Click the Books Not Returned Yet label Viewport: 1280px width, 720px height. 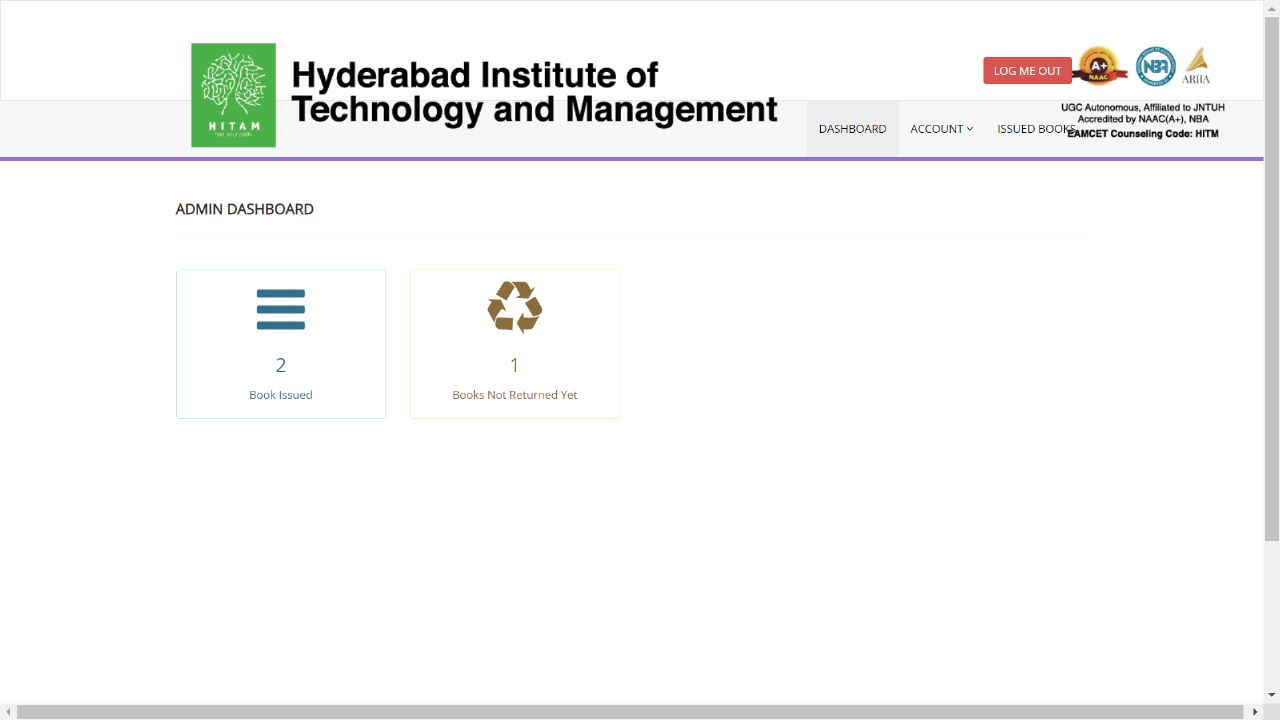click(515, 395)
